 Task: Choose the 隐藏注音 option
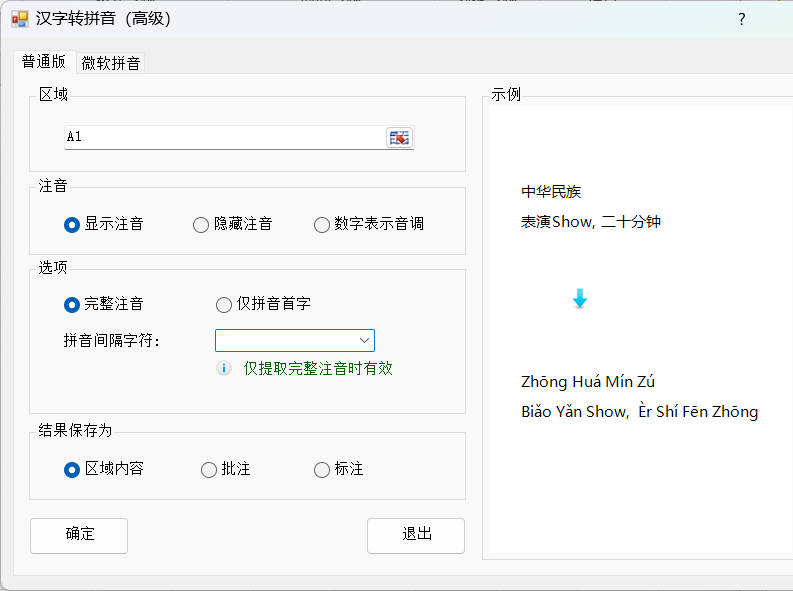[201, 225]
